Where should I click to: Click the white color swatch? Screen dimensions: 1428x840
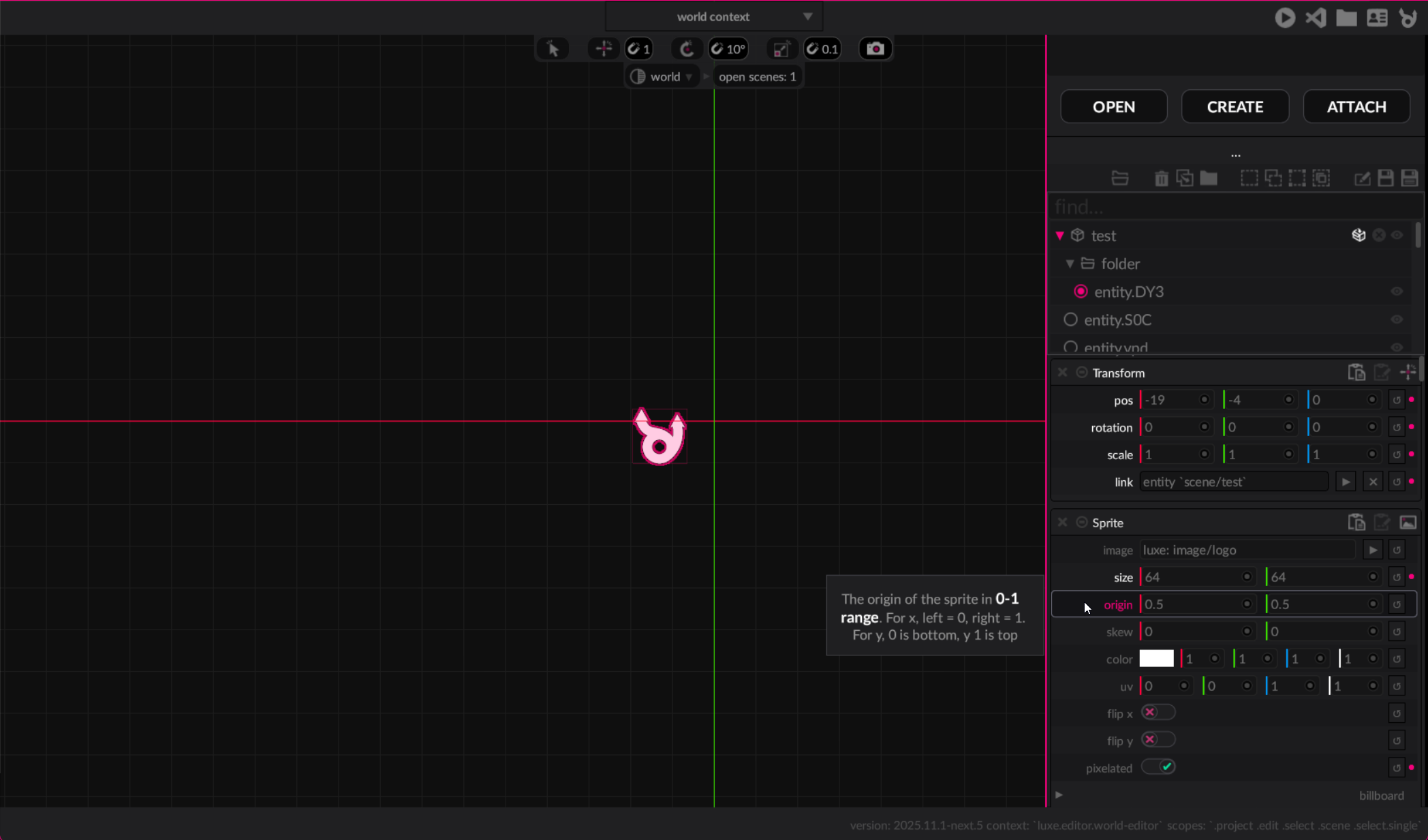click(x=1156, y=659)
